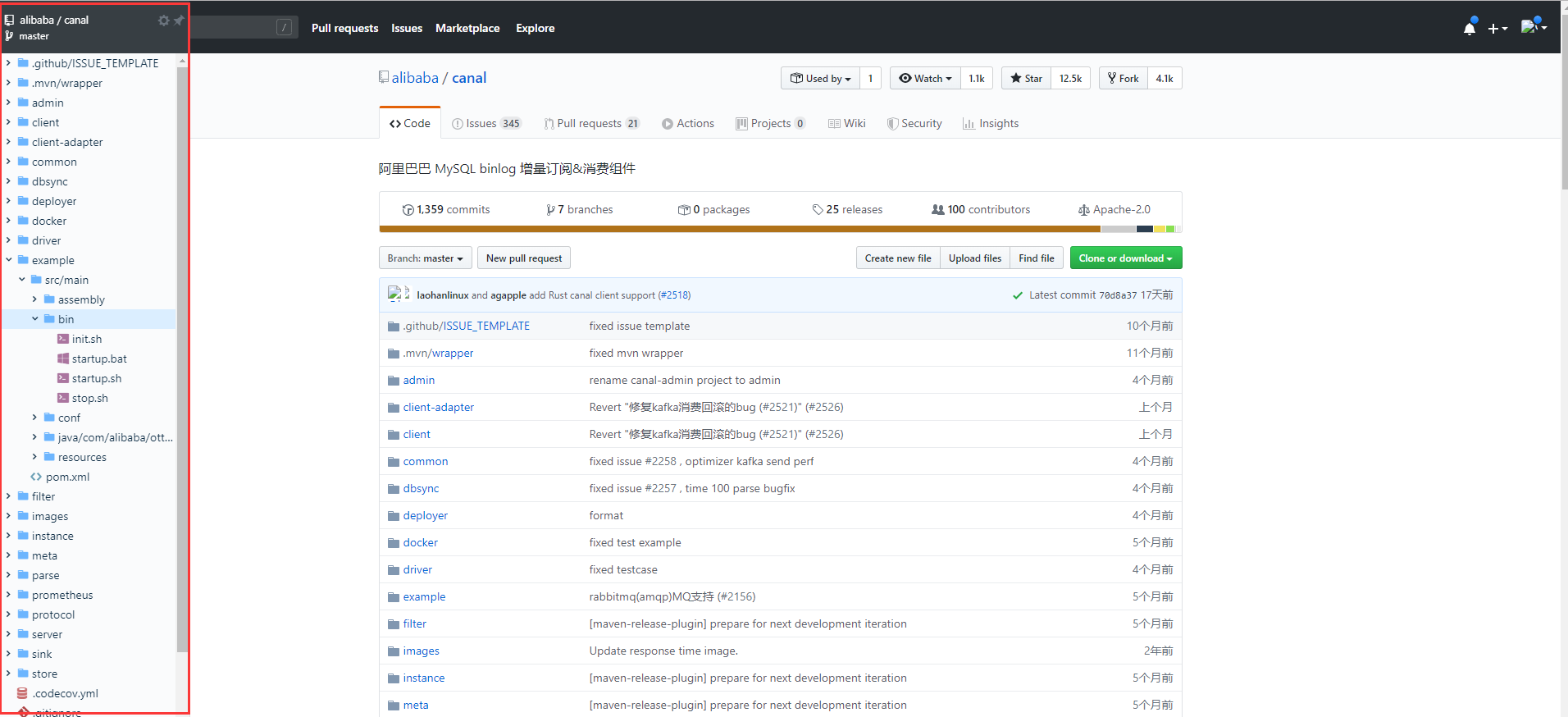Click the packages icon

pyautogui.click(x=684, y=210)
